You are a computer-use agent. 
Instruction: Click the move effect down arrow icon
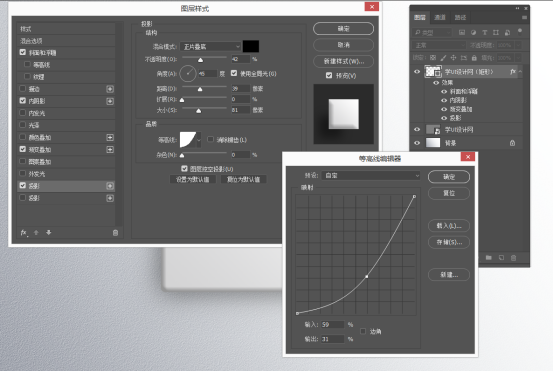pyautogui.click(x=49, y=232)
